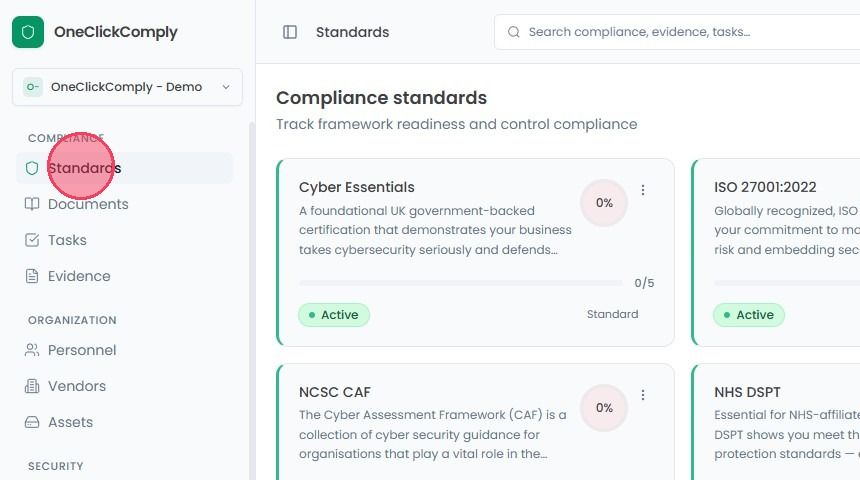Screen dimensions: 860x480
Task: Navigate to Vendors section
Action: 125,386
